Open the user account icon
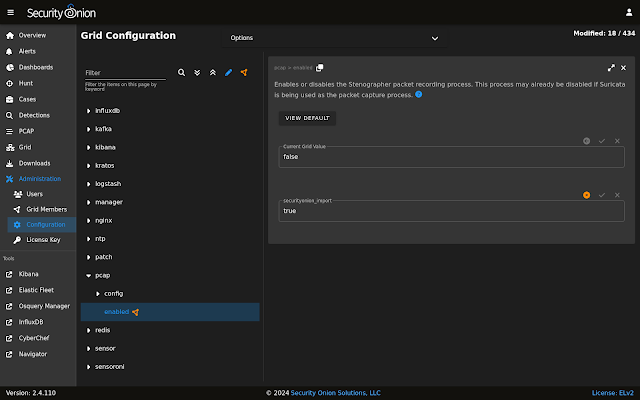The height and width of the screenshot is (400, 640). tap(629, 13)
